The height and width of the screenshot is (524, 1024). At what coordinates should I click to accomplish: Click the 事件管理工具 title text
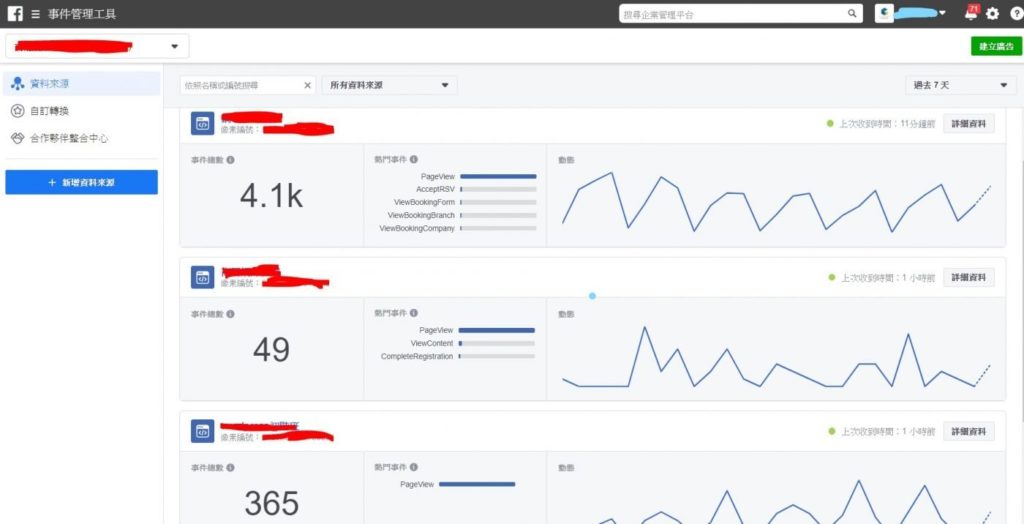coord(82,14)
